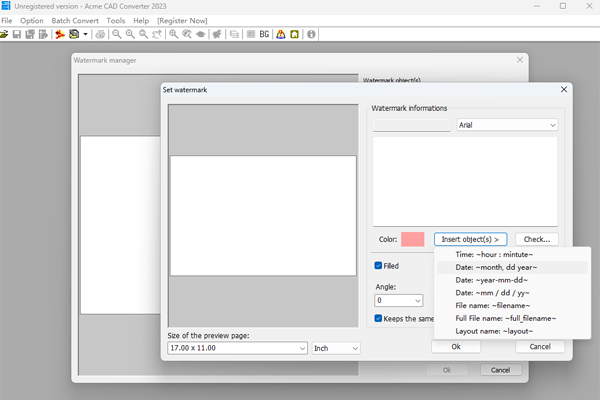
Task: Click the round info about icon
Action: [311, 34]
